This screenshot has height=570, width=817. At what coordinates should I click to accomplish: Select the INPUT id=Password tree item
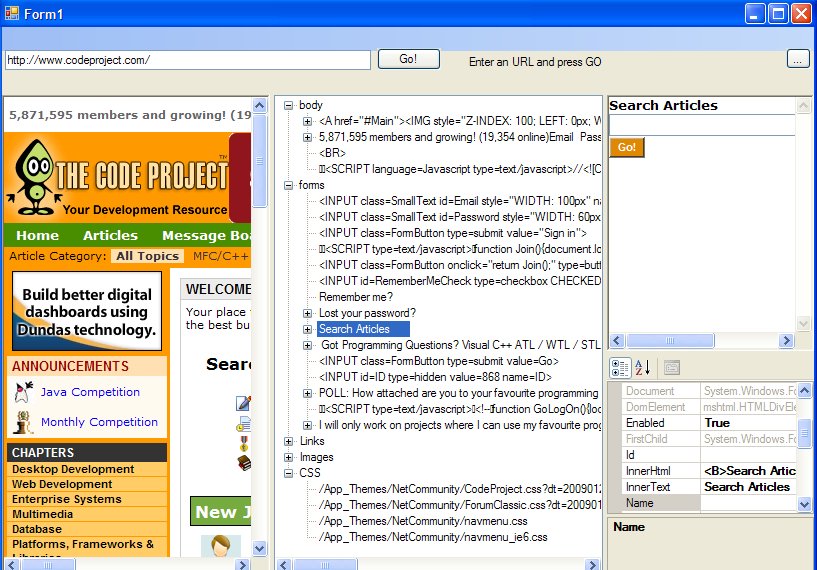point(460,217)
